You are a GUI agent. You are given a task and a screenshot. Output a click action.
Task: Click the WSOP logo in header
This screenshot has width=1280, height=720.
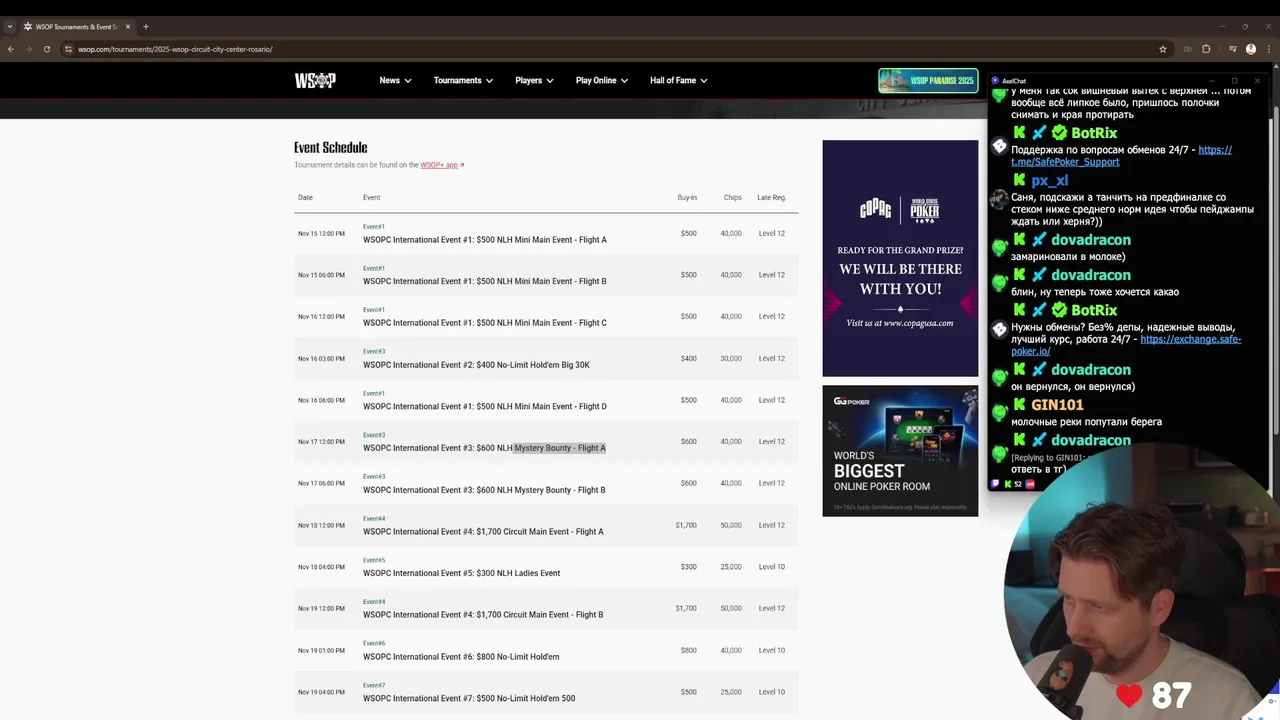[315, 81]
